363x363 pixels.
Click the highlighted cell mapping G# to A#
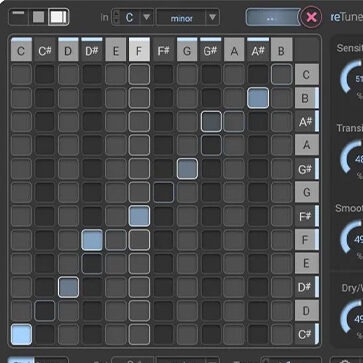coord(211,122)
